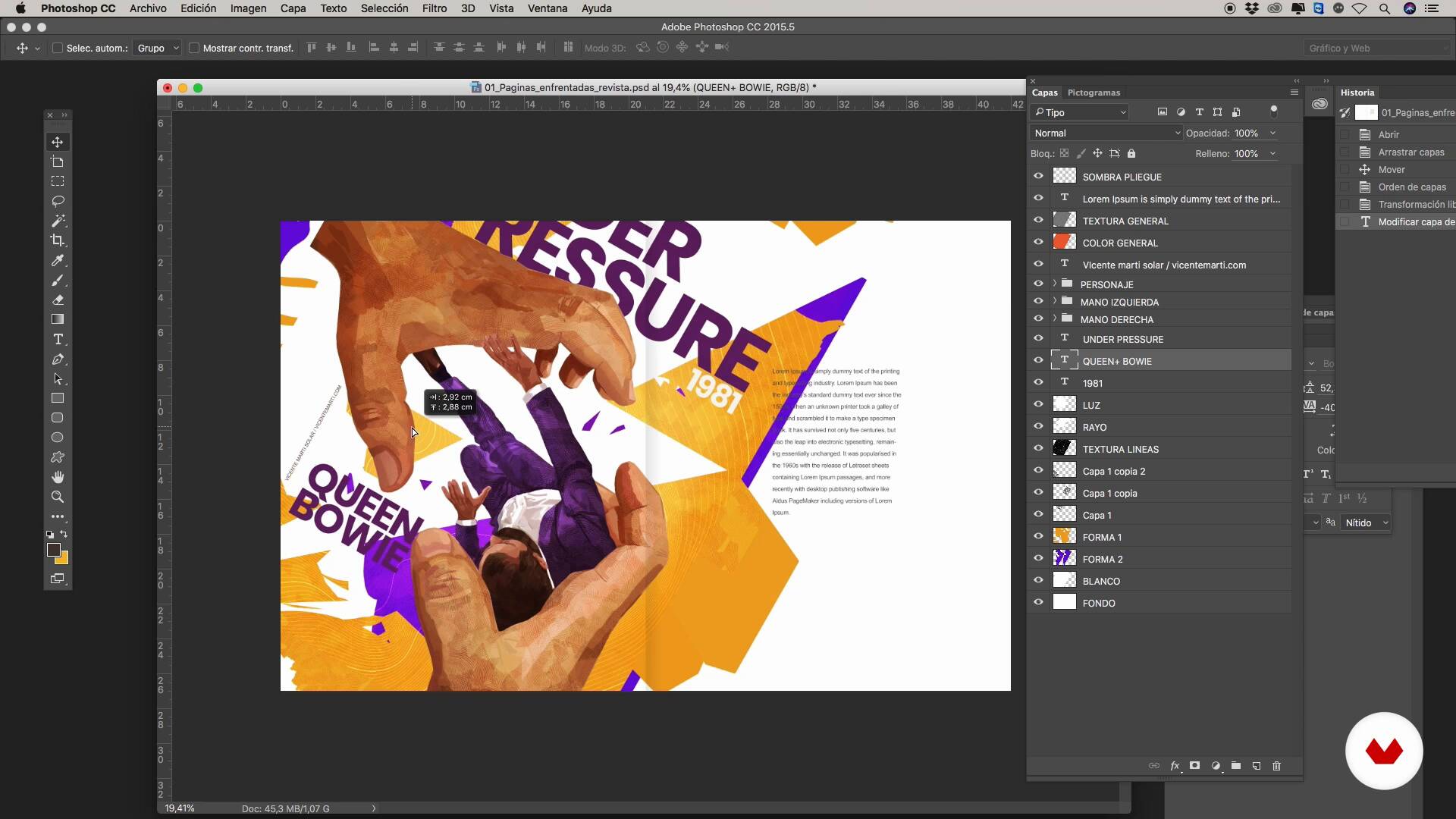Viewport: 1456px width, 819px height.
Task: Hide the TEXTURA GENERAL layer
Action: coord(1038,220)
